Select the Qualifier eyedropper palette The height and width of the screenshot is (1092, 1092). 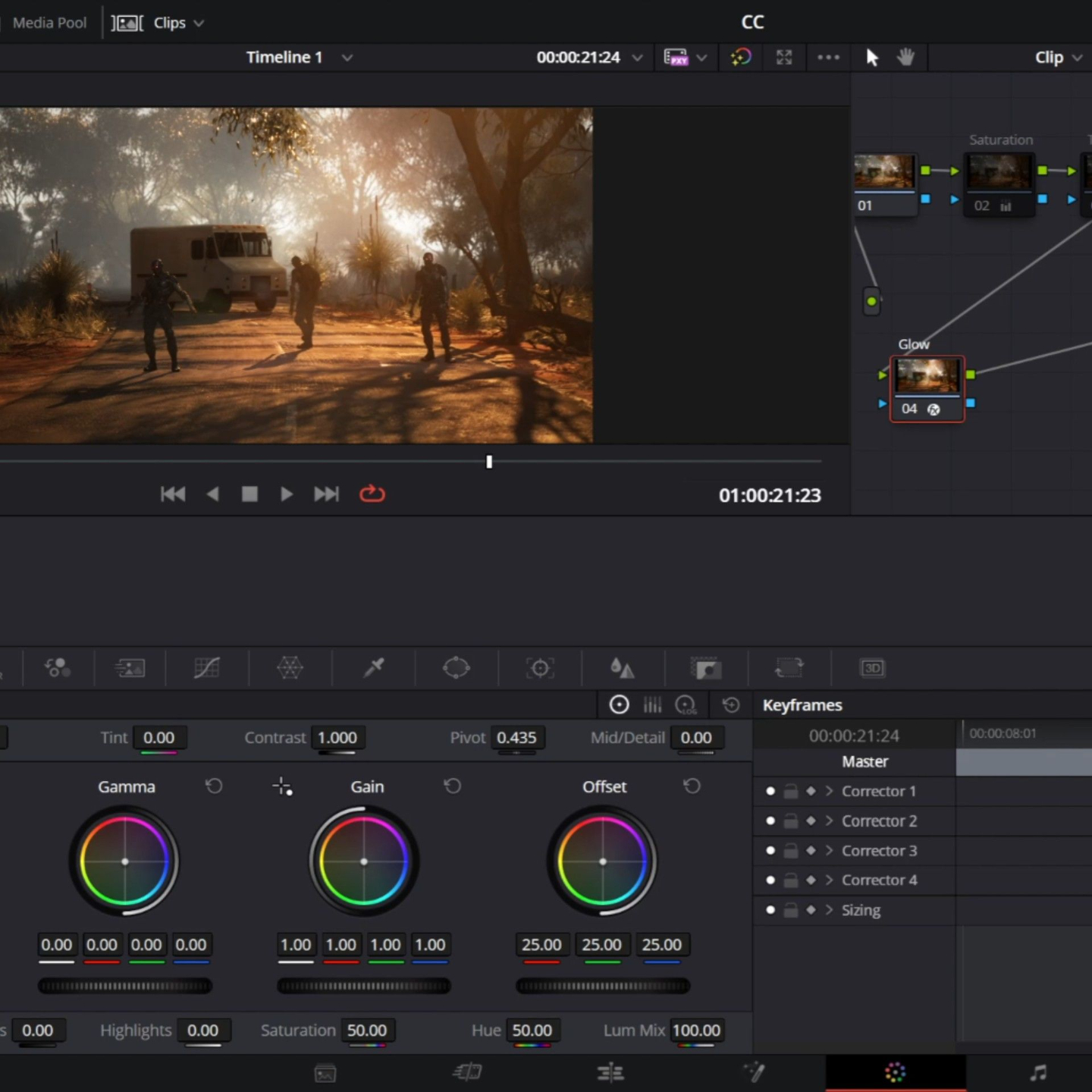pyautogui.click(x=373, y=668)
